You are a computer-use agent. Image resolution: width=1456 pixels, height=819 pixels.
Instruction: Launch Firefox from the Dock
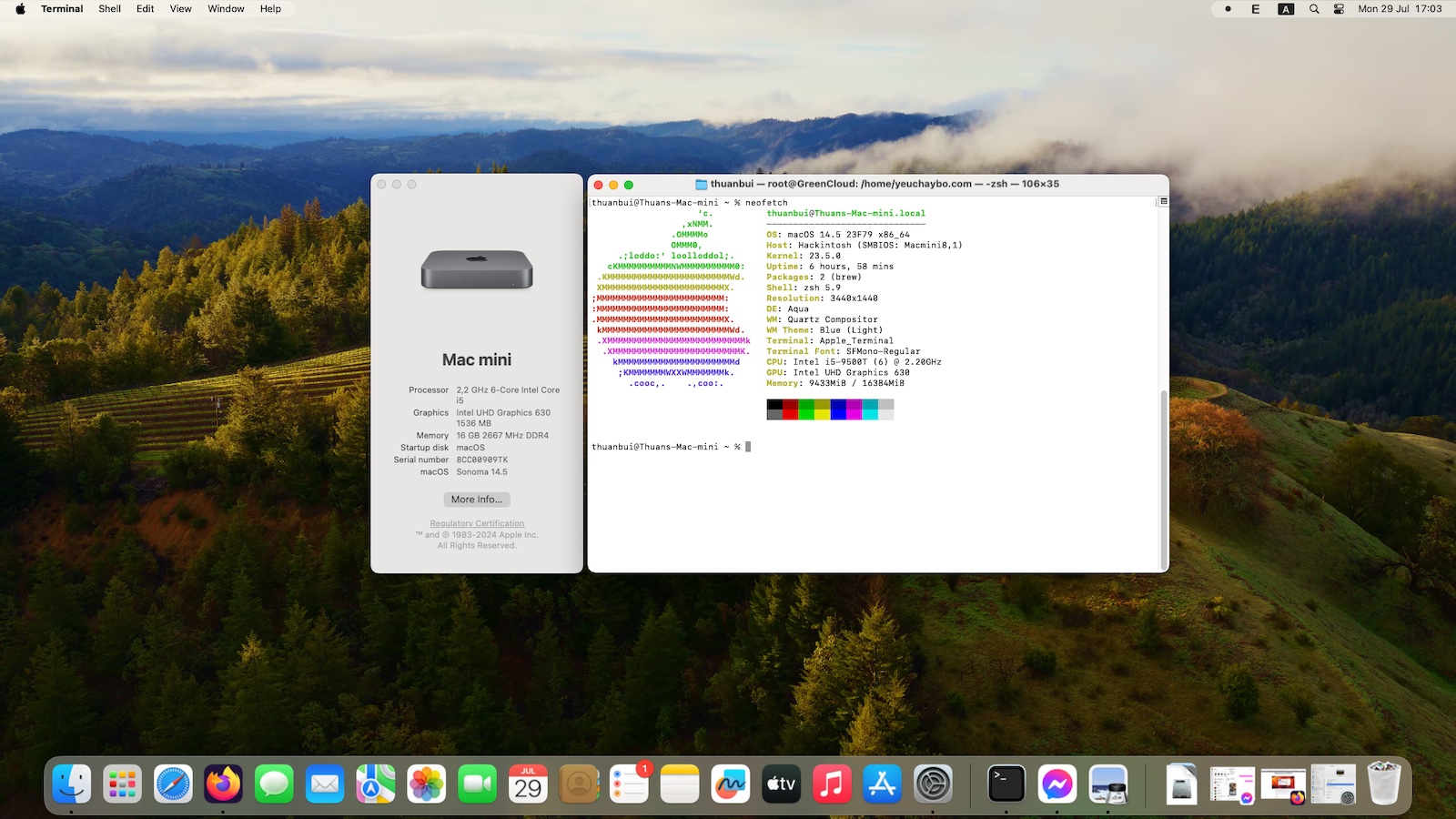[224, 783]
